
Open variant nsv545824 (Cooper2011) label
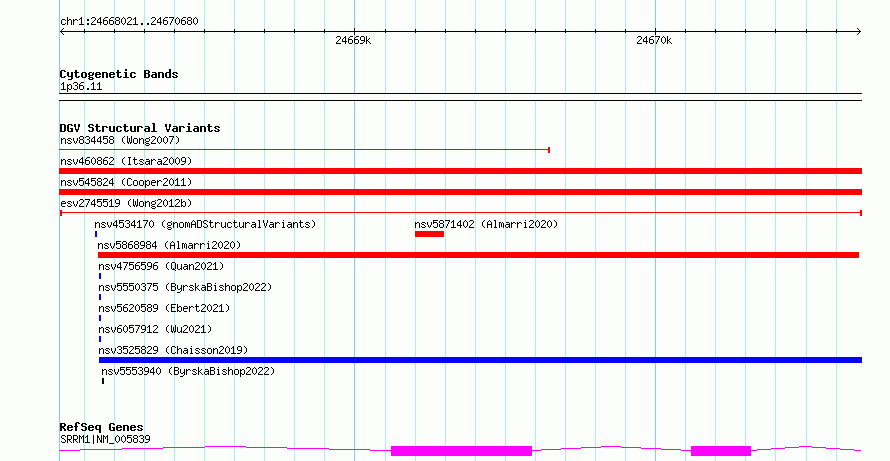126,182
